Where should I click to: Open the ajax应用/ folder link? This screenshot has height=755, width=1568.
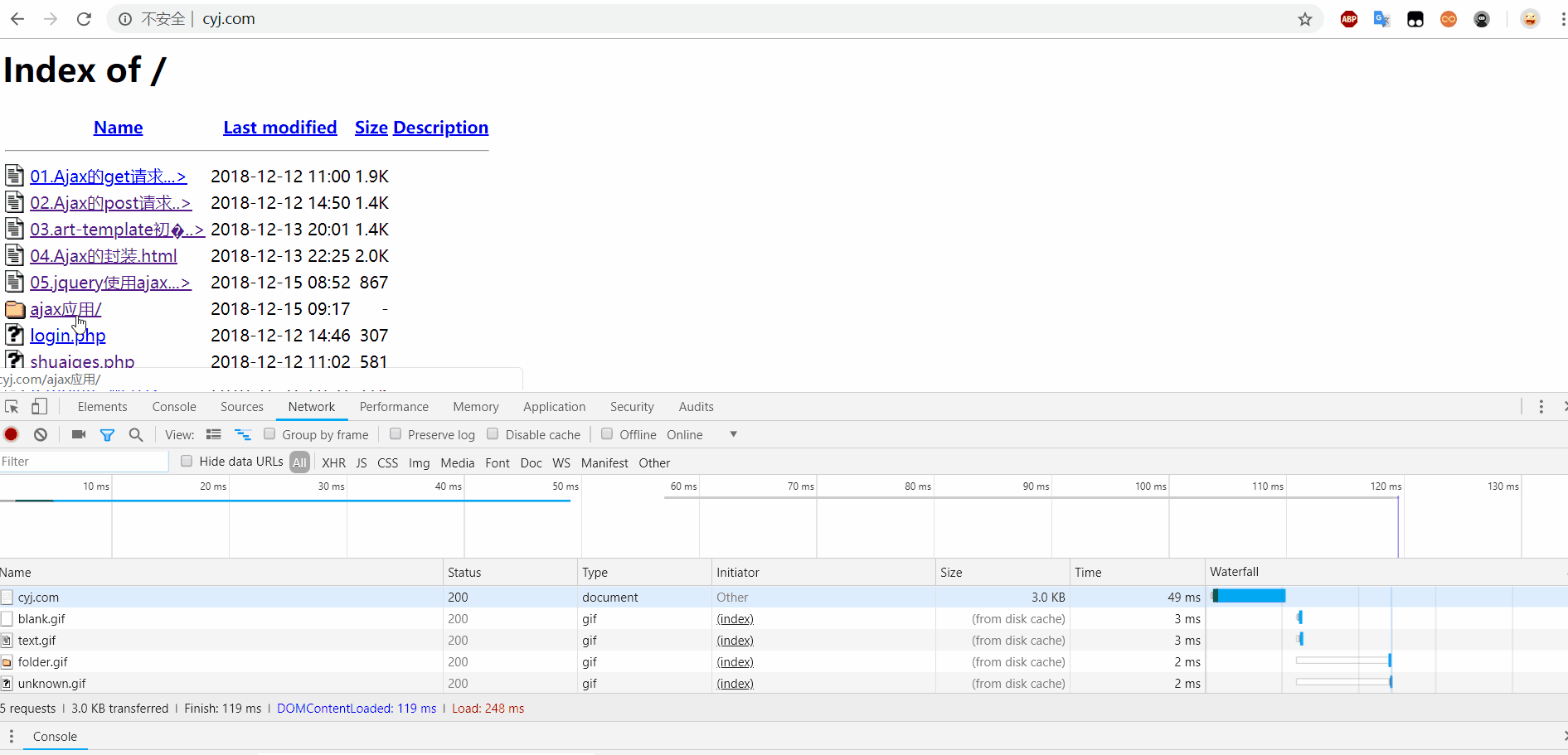[x=66, y=309]
